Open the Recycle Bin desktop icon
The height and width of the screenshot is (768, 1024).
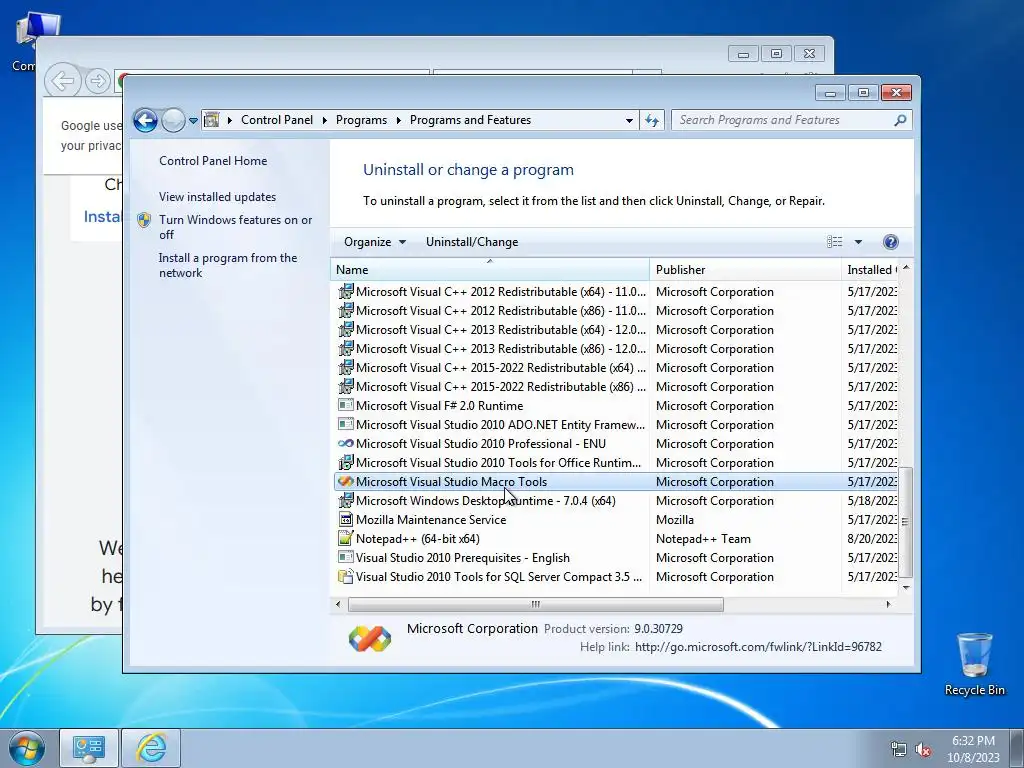click(x=974, y=664)
